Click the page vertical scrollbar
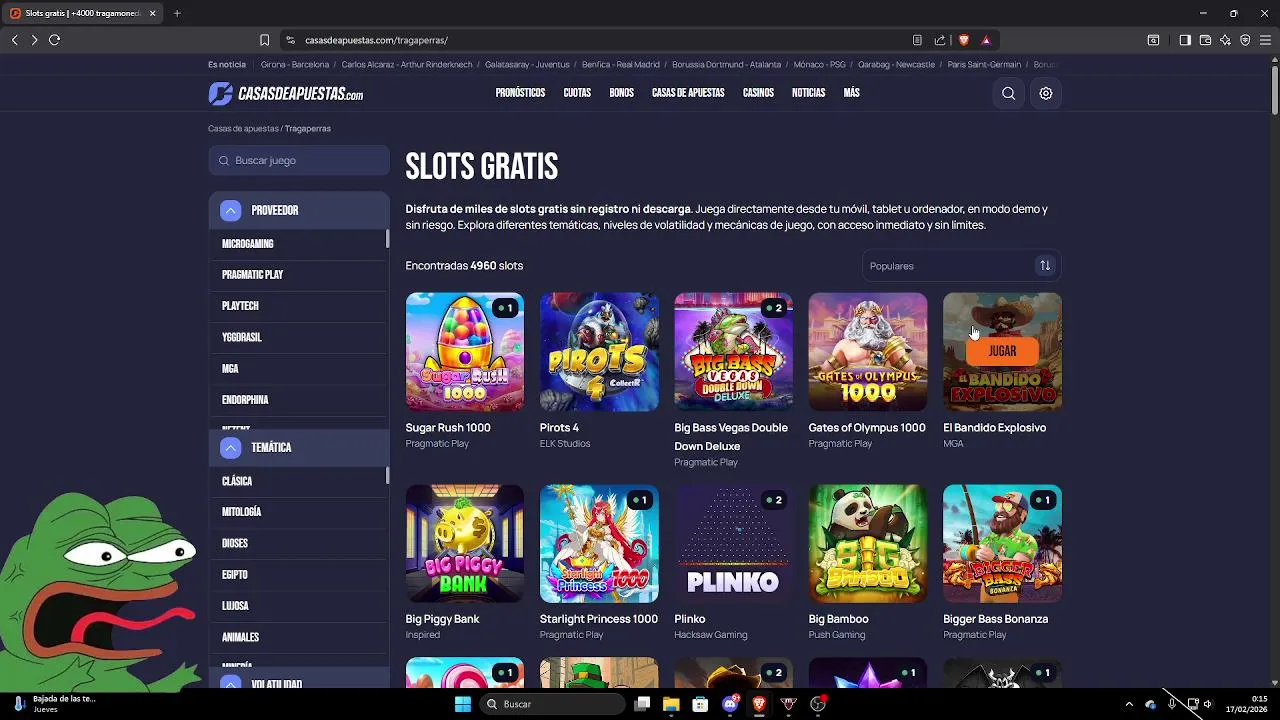Viewport: 1280px width, 720px height. click(x=1274, y=90)
